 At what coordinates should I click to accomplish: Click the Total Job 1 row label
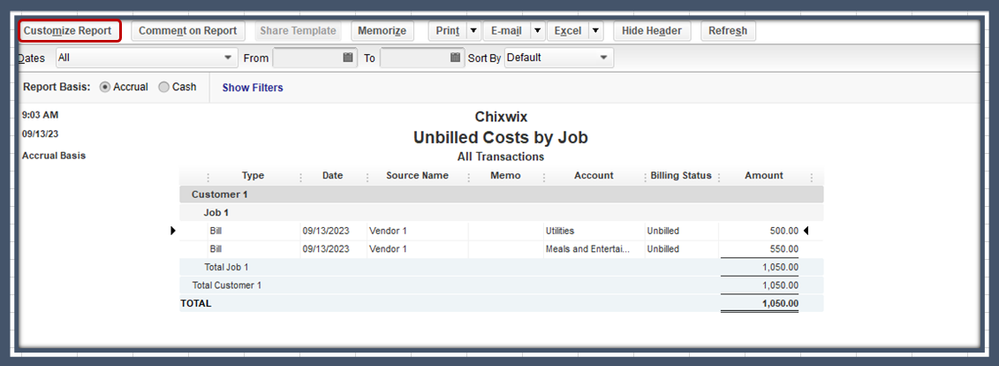click(227, 267)
